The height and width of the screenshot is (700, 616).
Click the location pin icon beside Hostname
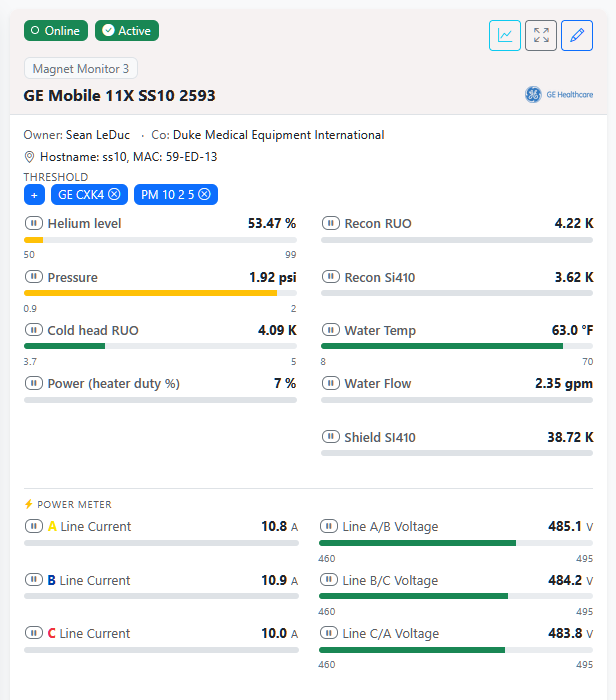point(29,157)
